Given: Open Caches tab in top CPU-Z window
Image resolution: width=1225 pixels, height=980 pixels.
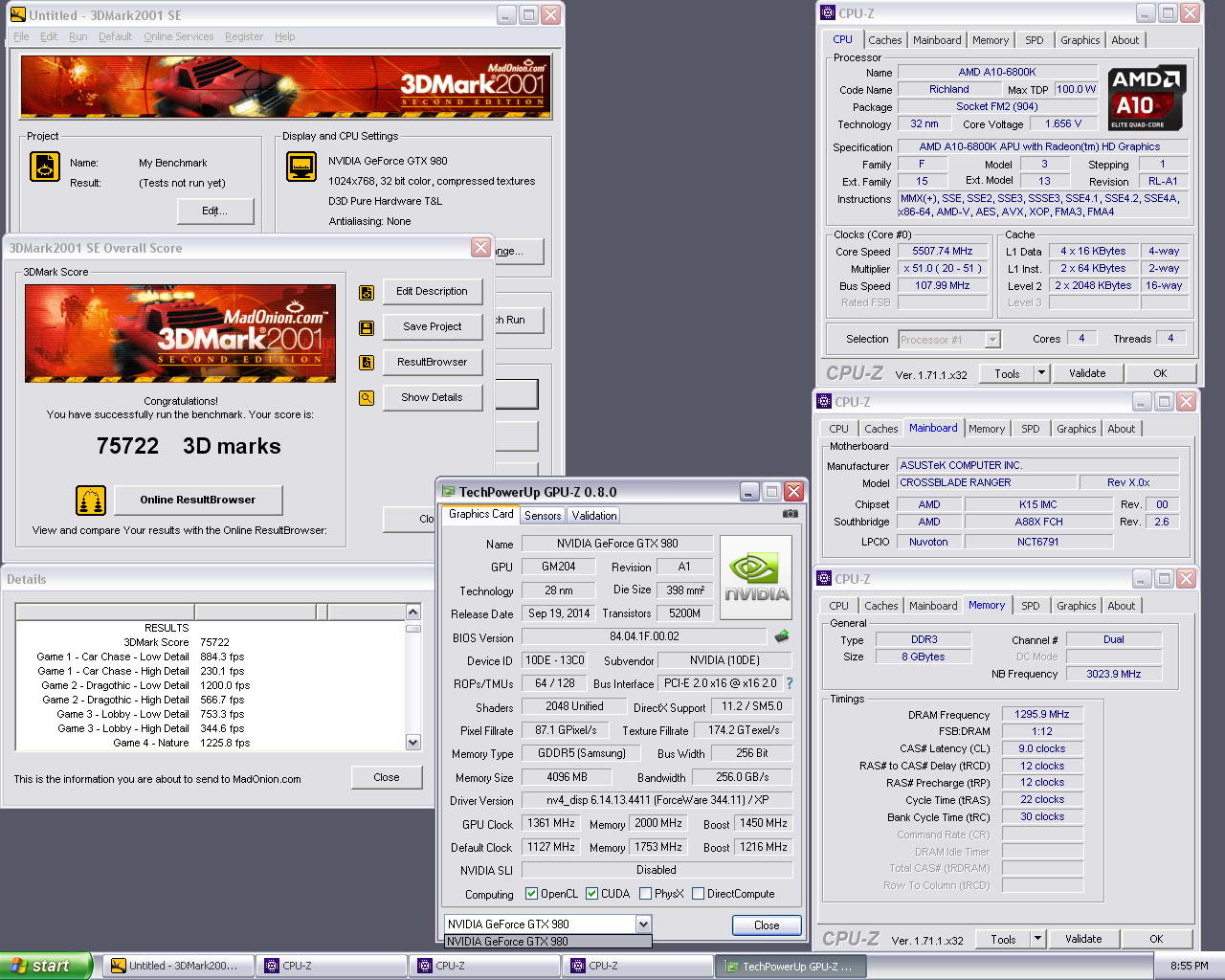Looking at the screenshot, I should coord(885,40).
